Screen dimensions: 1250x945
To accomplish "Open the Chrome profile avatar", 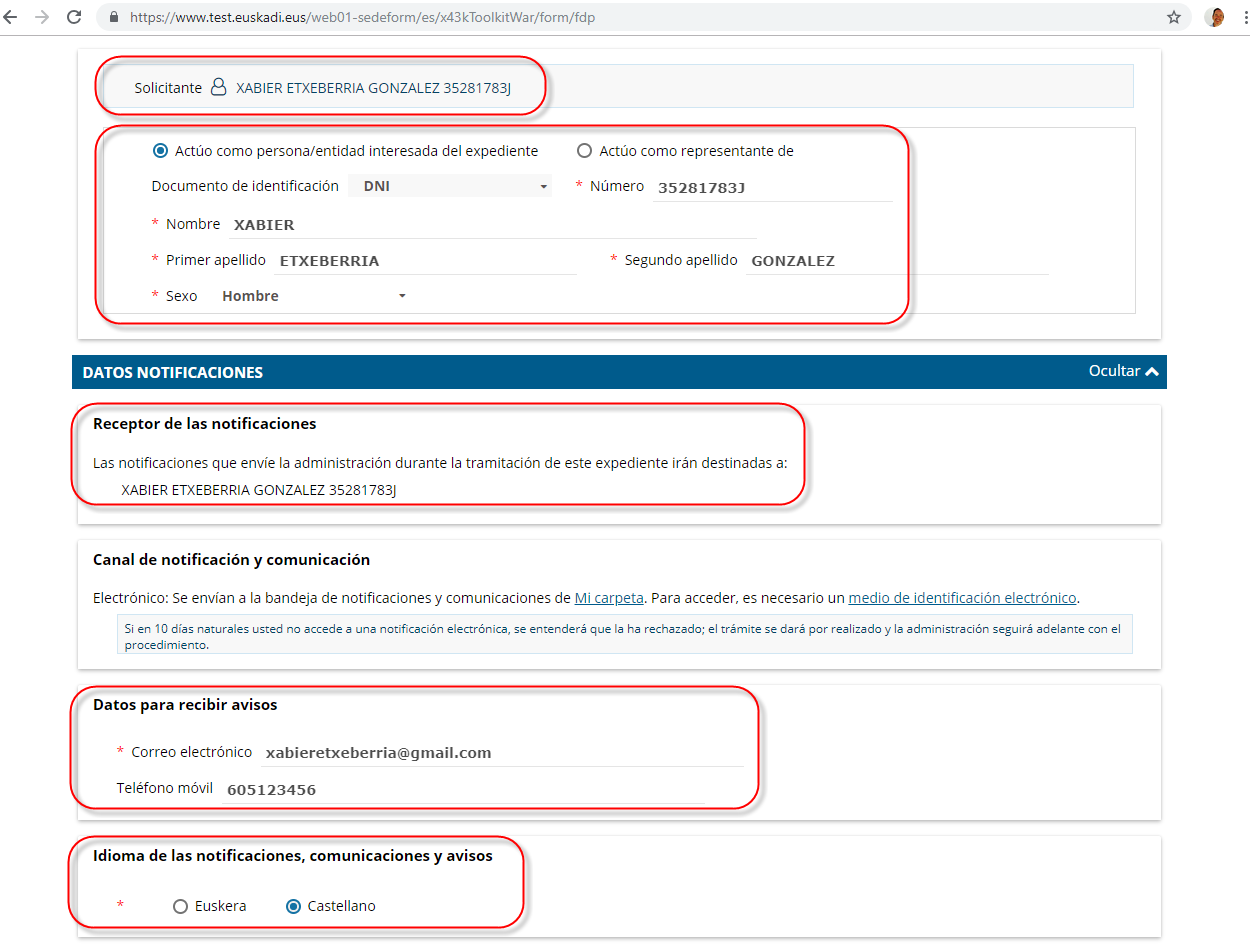I will 1216,17.
